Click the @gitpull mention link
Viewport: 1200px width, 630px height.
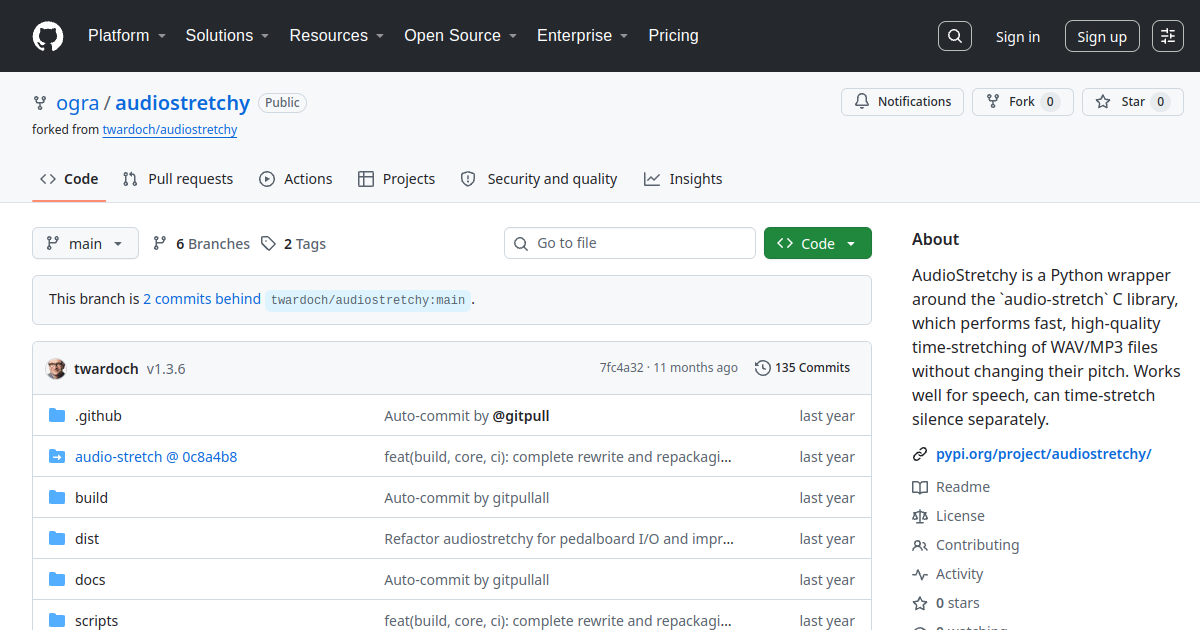pos(521,416)
